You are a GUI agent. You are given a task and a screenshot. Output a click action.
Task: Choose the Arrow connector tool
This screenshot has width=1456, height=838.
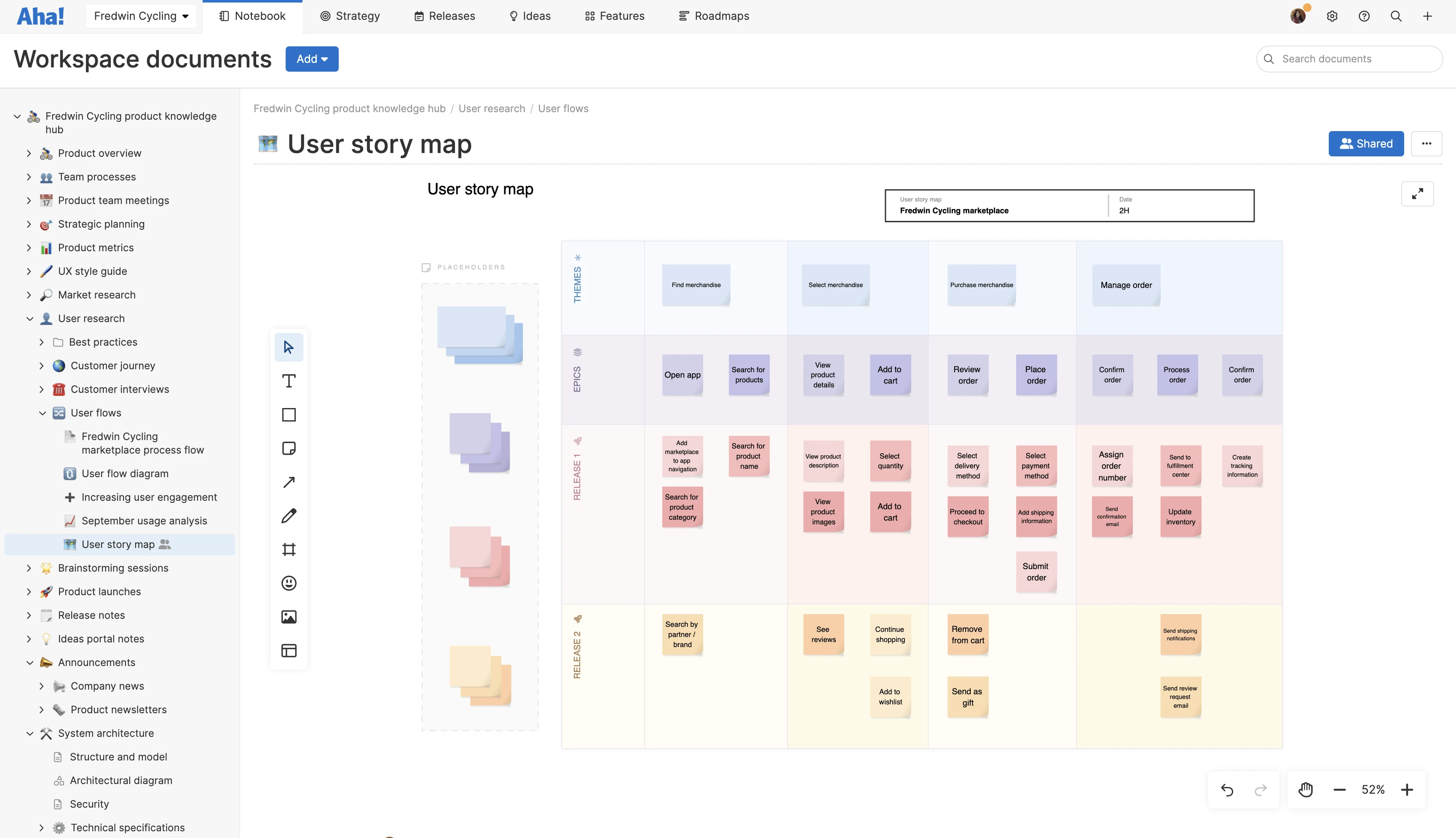(x=289, y=482)
